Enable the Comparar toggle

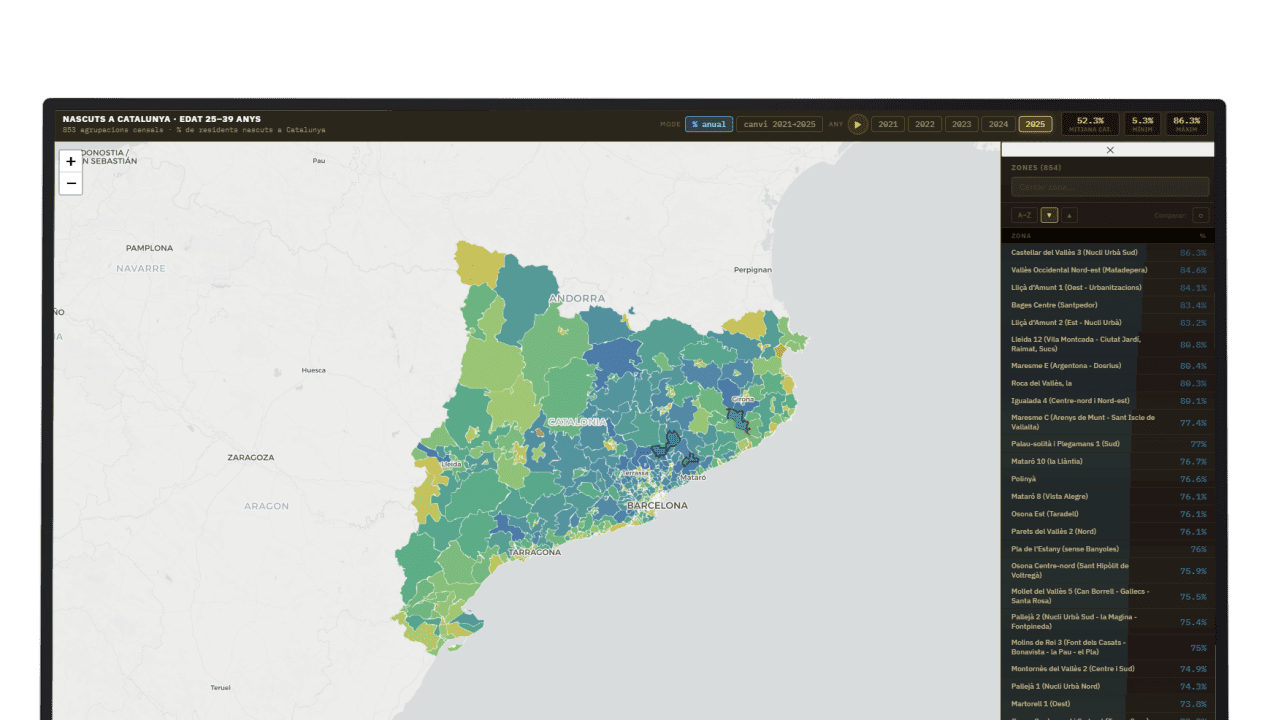click(x=1199, y=214)
